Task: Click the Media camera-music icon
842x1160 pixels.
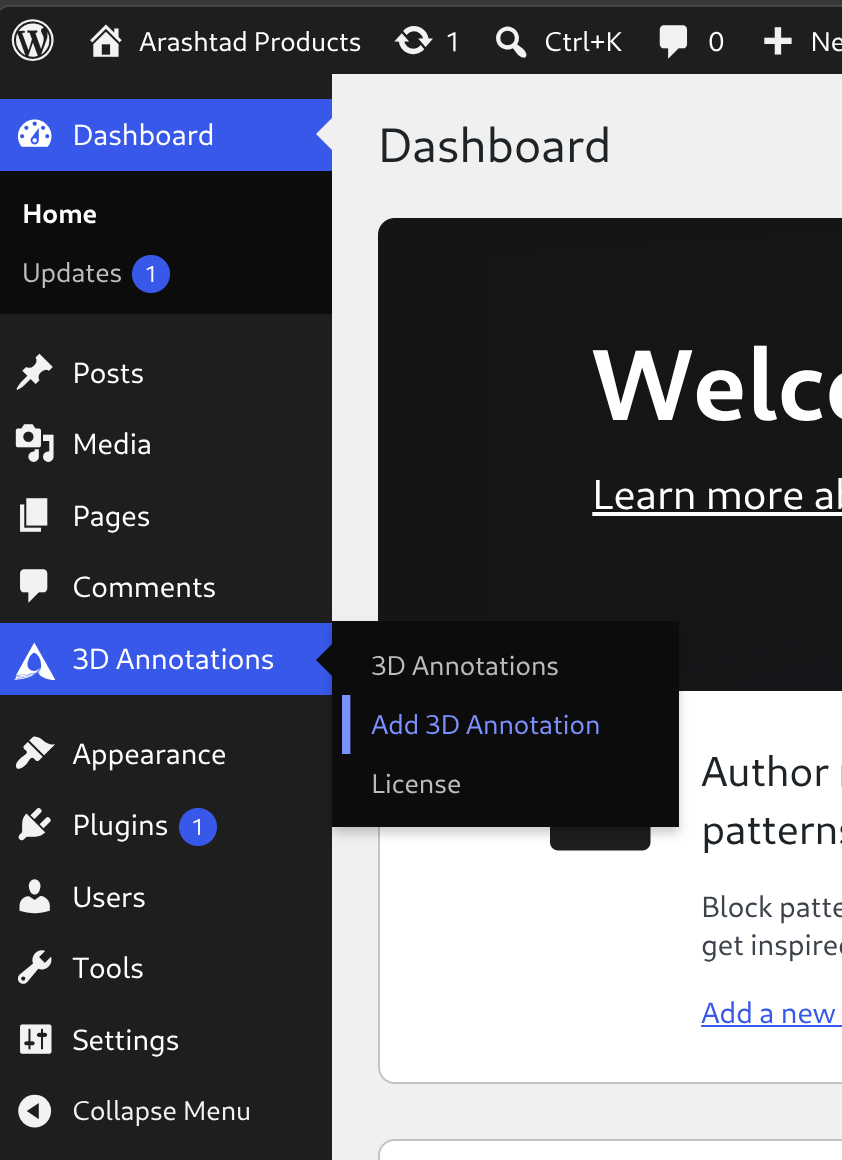Action: [35, 444]
